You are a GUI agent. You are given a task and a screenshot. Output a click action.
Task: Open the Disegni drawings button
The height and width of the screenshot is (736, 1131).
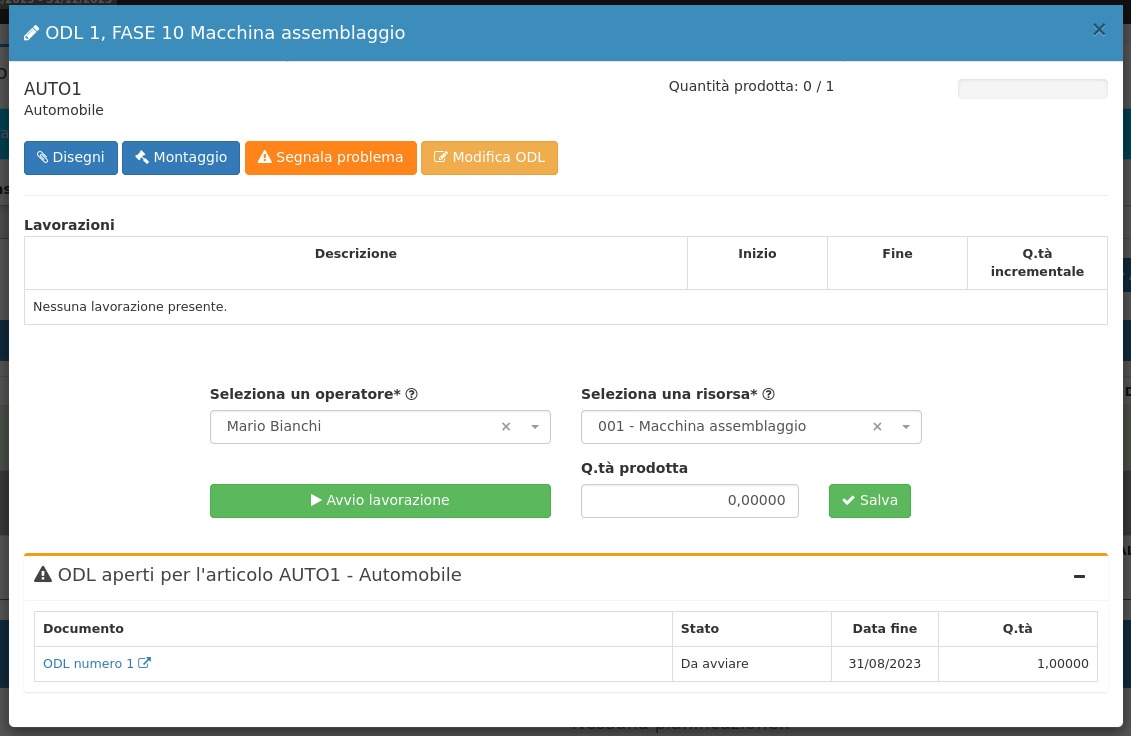(x=71, y=158)
